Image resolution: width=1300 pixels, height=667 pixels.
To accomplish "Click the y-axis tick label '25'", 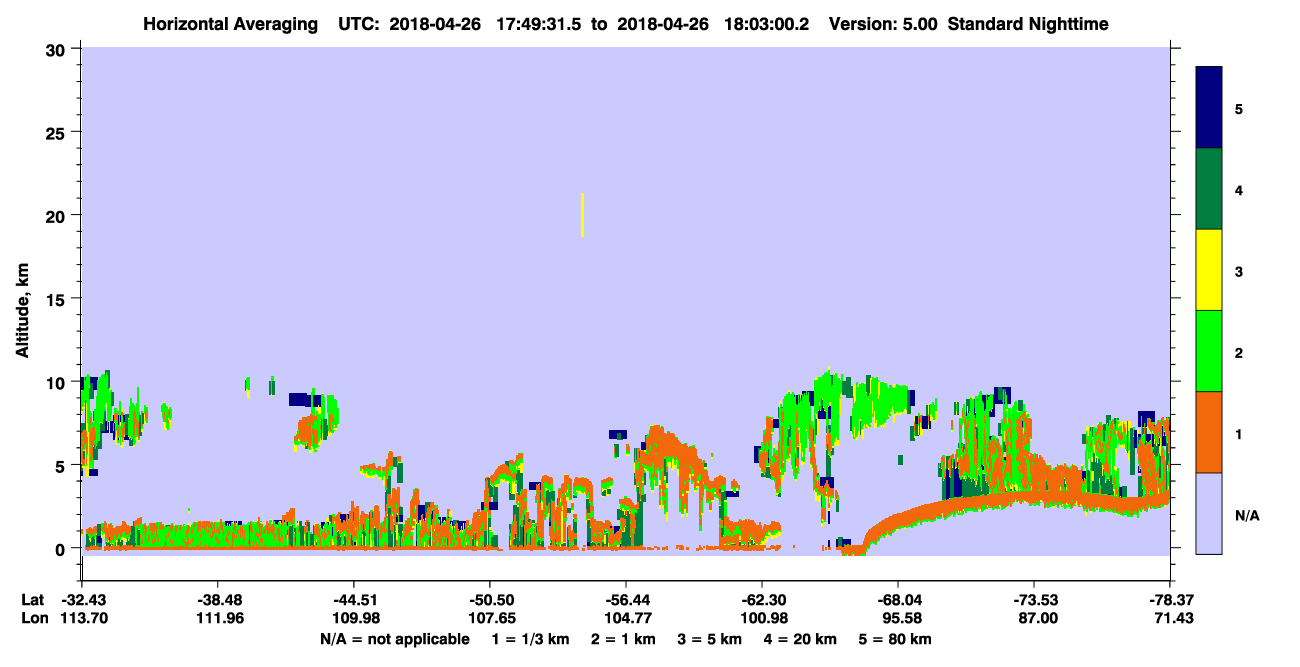I will 58,132.
